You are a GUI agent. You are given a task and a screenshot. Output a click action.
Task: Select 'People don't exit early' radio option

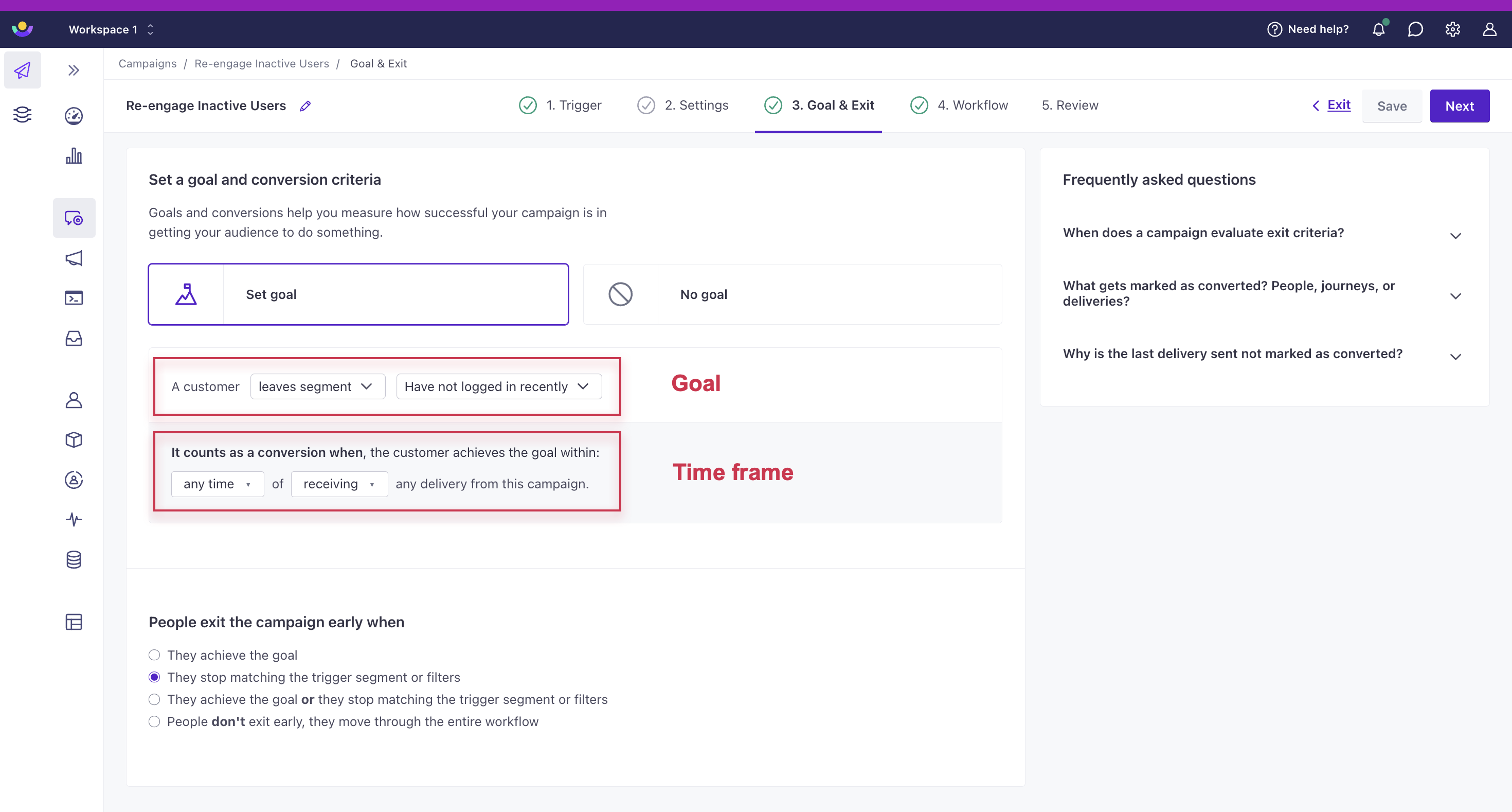point(154,721)
